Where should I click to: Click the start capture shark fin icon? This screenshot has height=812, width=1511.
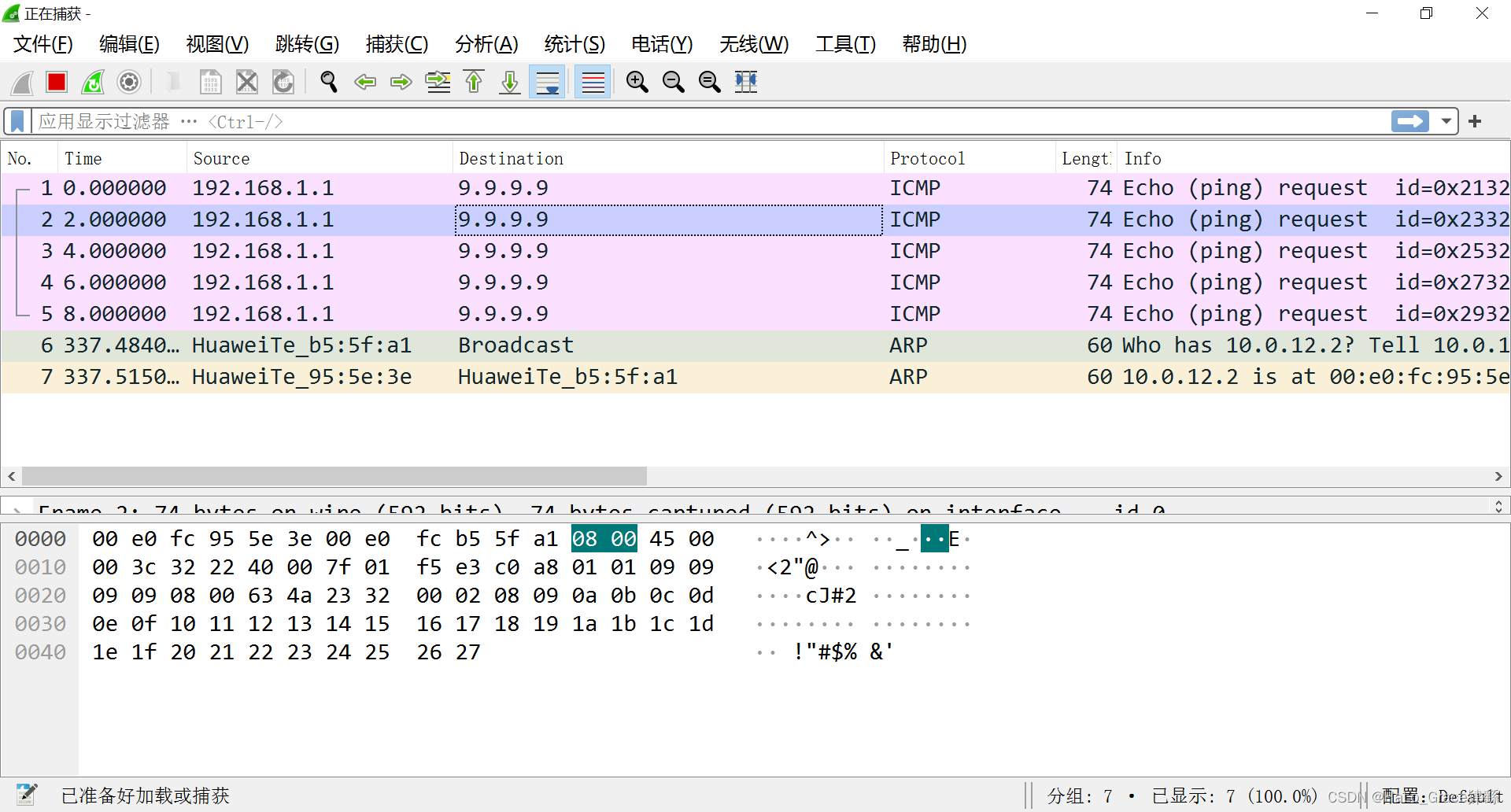(22, 82)
